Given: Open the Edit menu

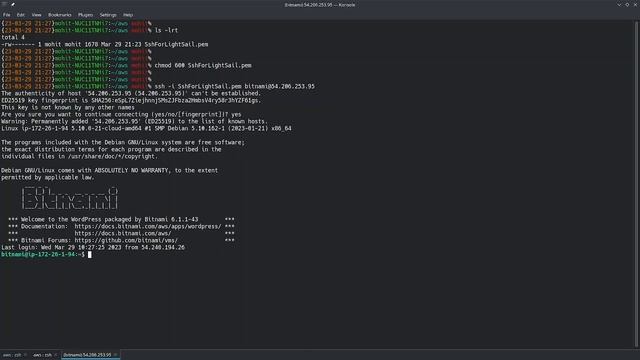Looking at the screenshot, I should click(20, 15).
